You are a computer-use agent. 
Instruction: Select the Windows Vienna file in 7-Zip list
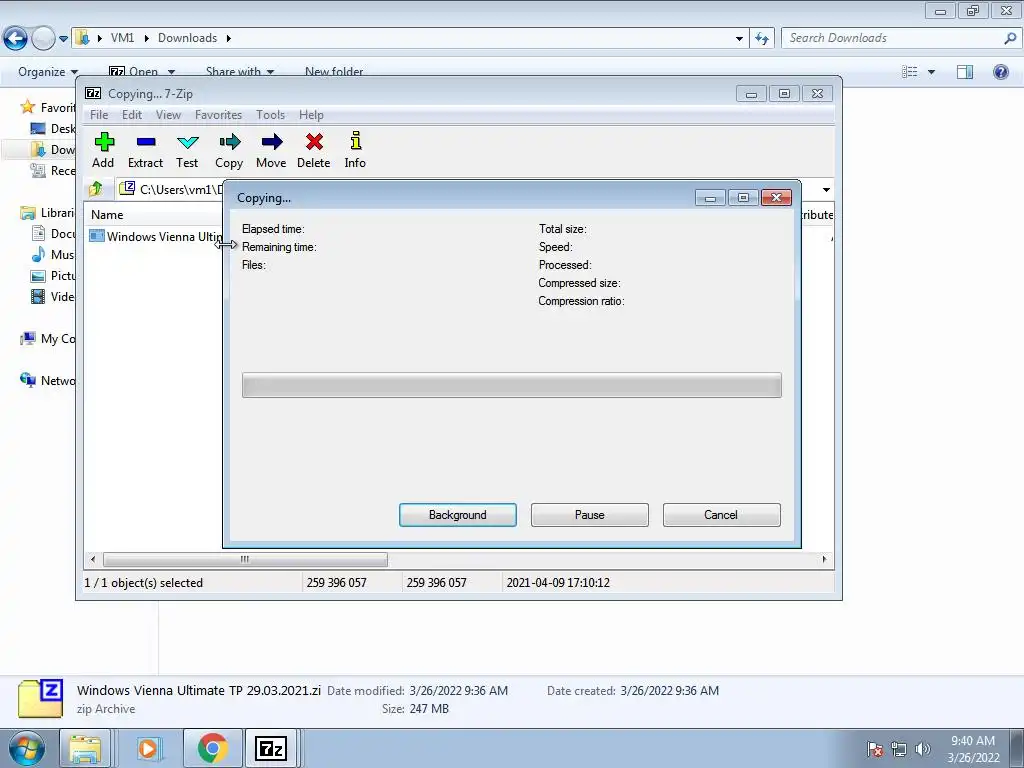click(x=155, y=236)
